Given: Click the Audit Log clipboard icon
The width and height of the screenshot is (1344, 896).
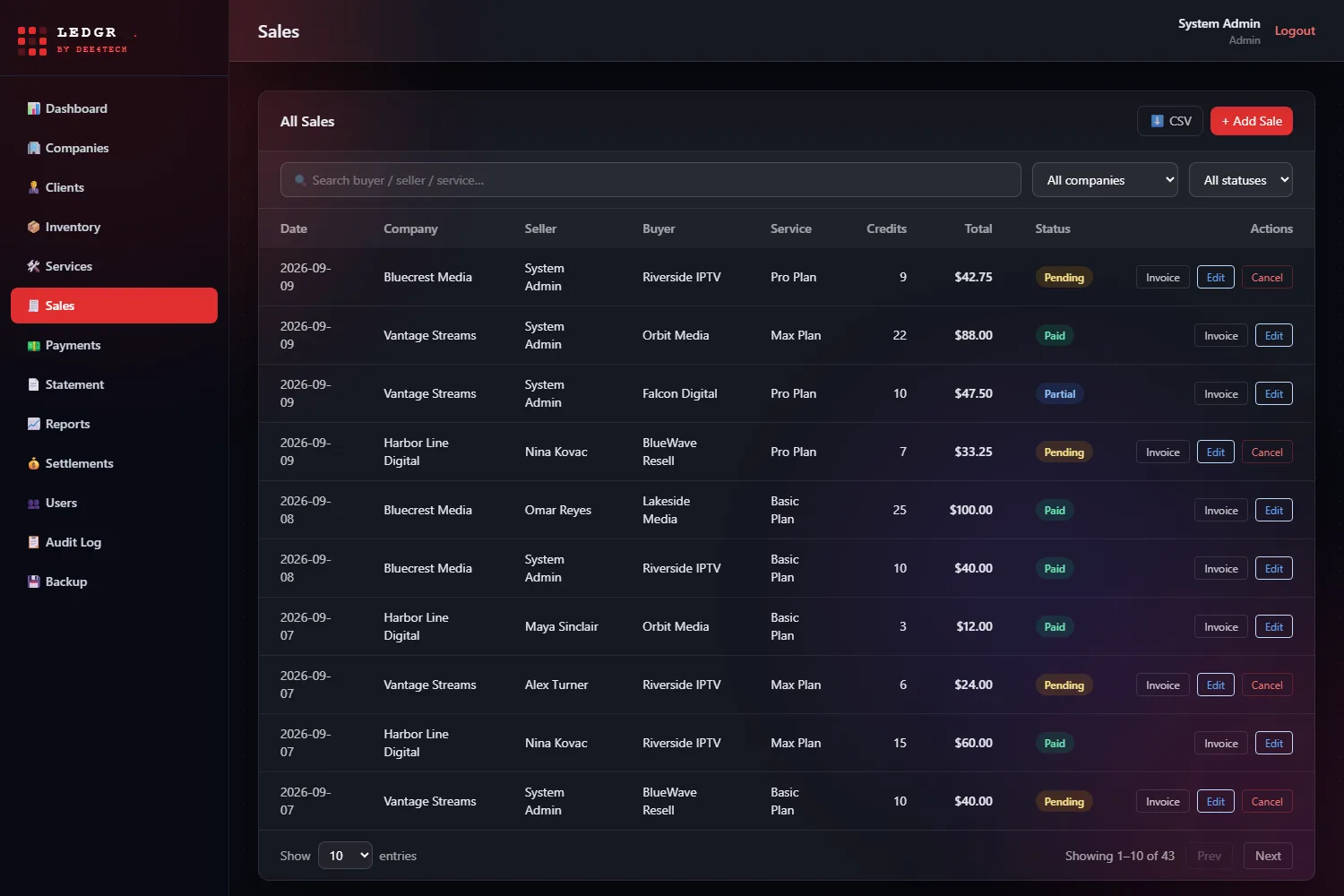Looking at the screenshot, I should coord(34,542).
